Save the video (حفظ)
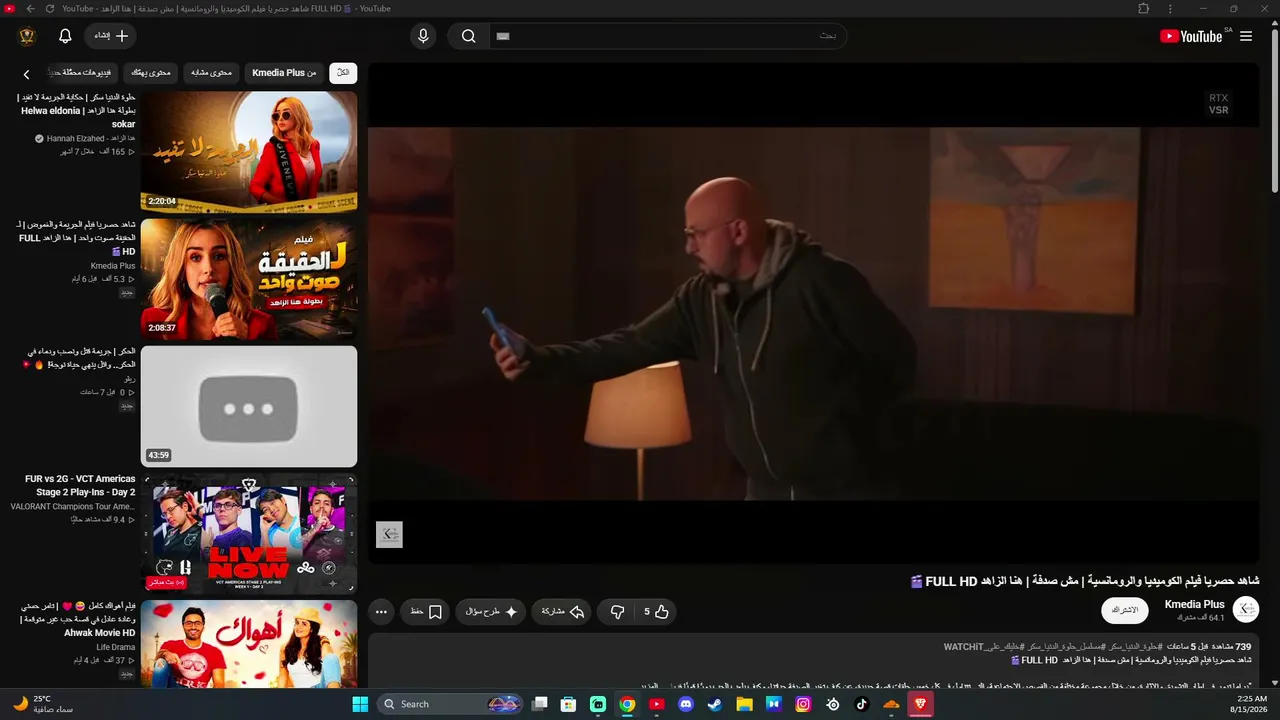The height and width of the screenshot is (720, 1280). click(427, 612)
